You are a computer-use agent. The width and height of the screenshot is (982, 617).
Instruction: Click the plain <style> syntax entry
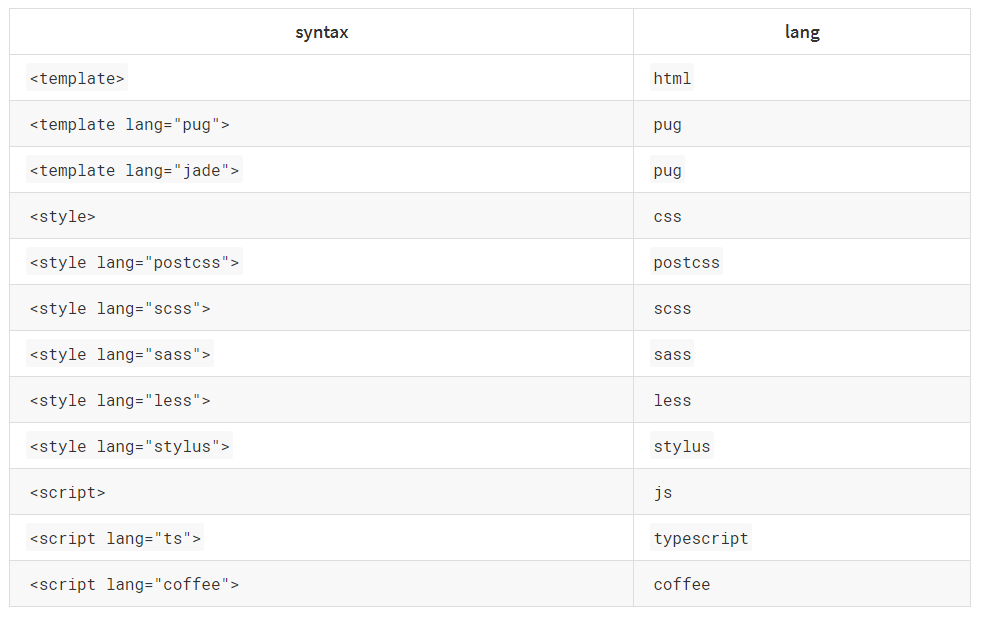coord(62,216)
